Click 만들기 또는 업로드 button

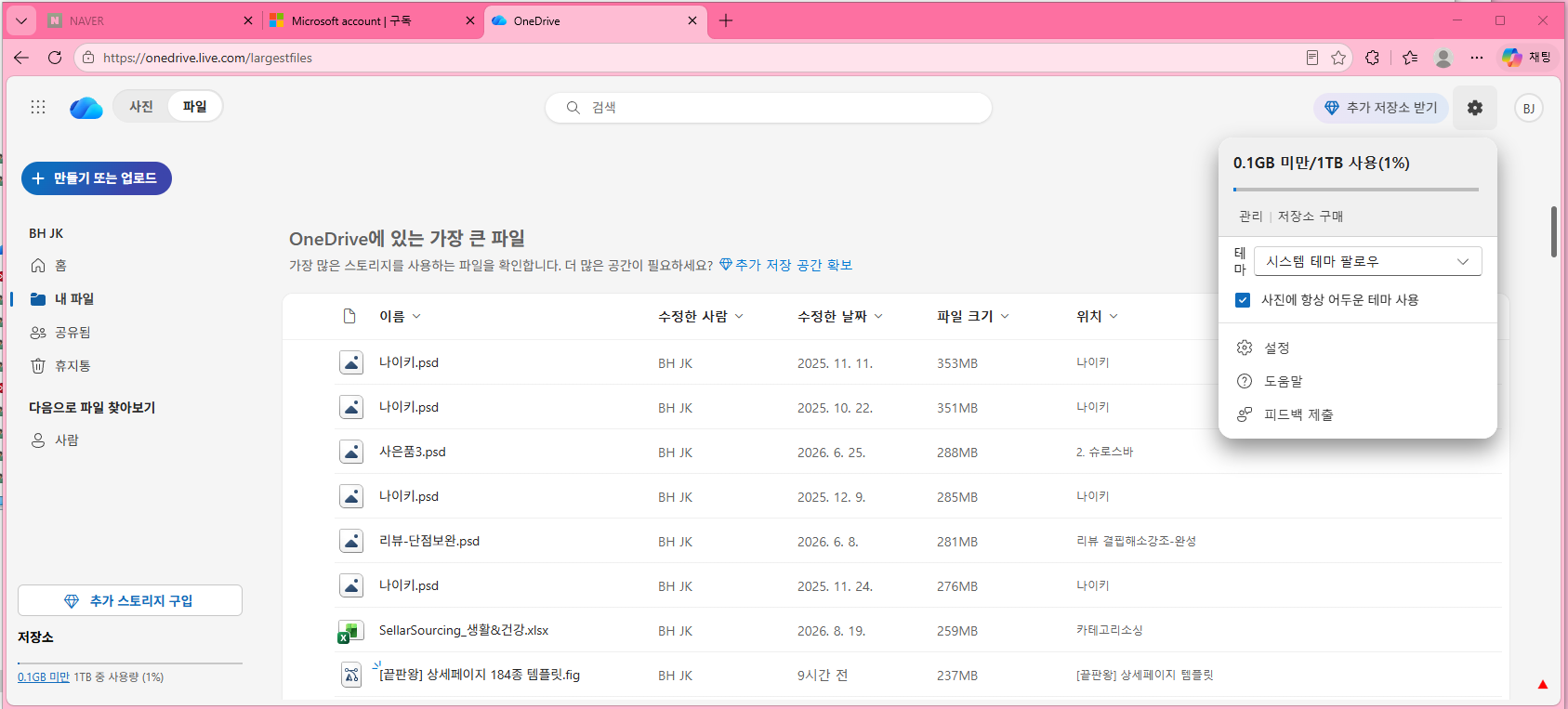click(97, 178)
